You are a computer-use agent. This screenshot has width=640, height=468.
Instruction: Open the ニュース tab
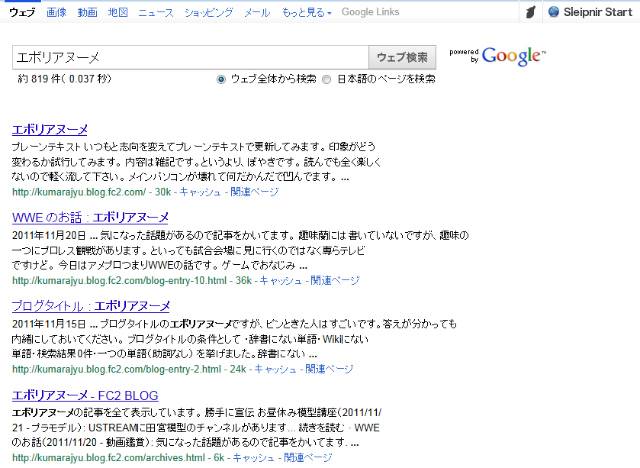pyautogui.click(x=156, y=13)
